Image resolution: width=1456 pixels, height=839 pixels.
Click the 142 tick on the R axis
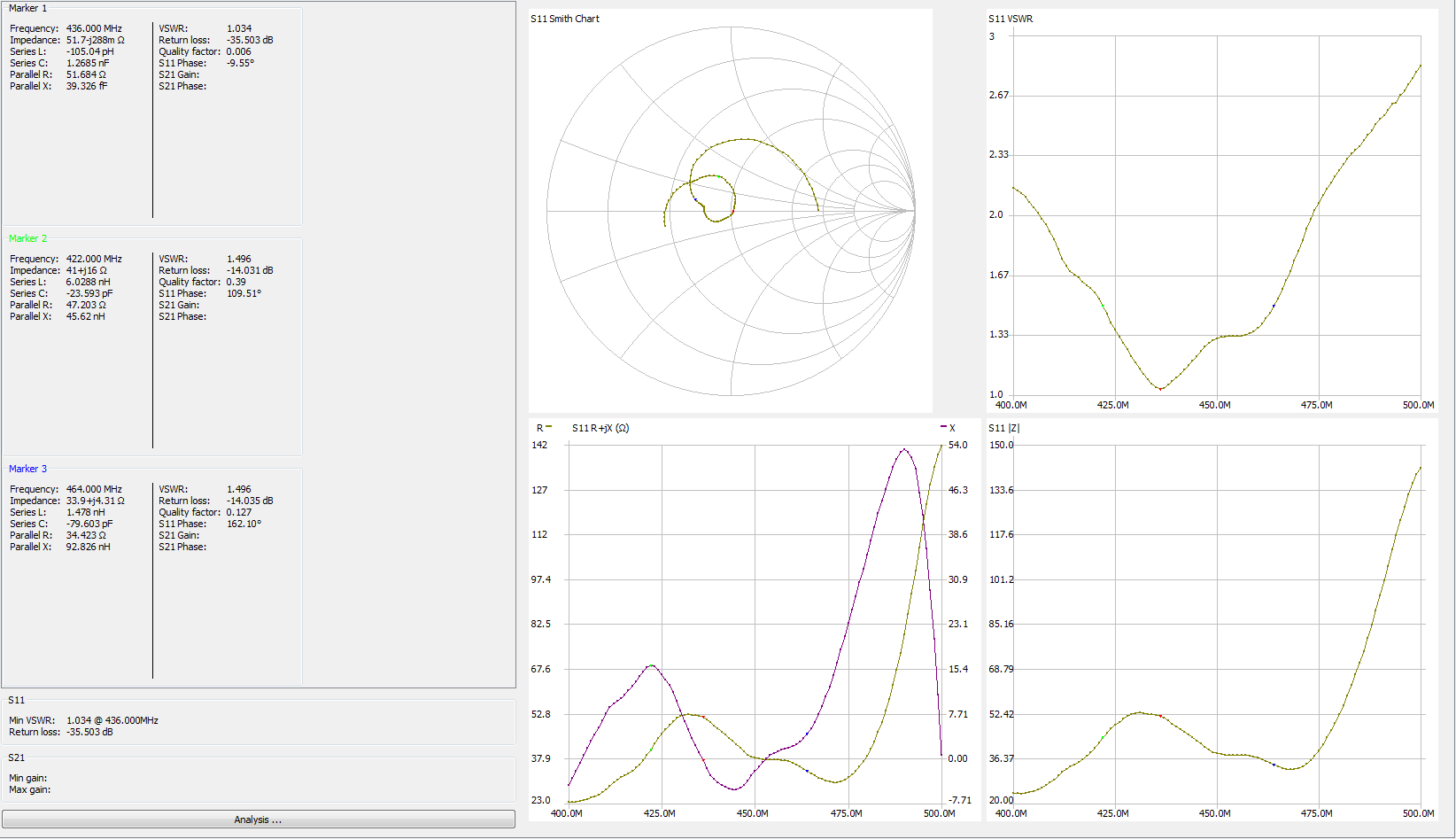tap(539, 445)
